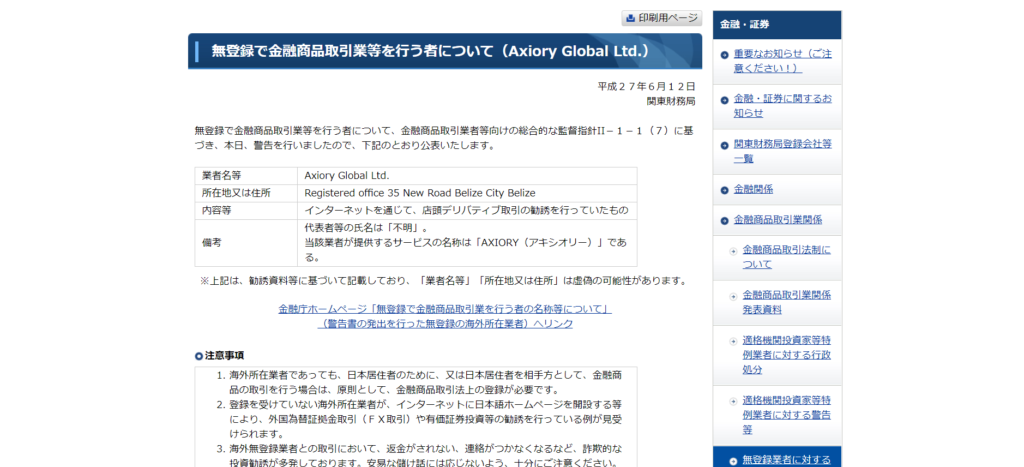The height and width of the screenshot is (467, 1024).
Task: Open 適格機関投資家等特例業者に対する警告等 link
Action: click(786, 415)
